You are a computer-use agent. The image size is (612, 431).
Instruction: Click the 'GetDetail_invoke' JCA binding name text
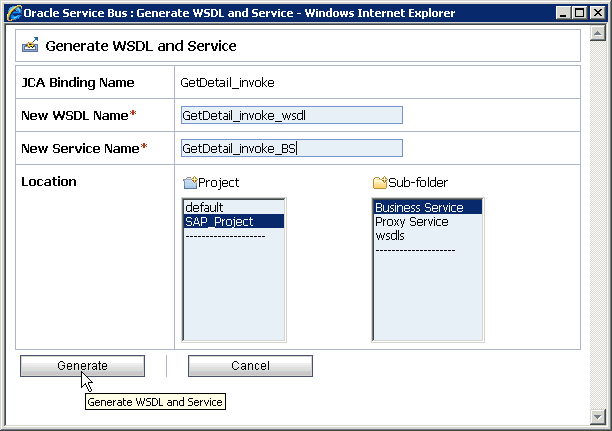pos(227,83)
